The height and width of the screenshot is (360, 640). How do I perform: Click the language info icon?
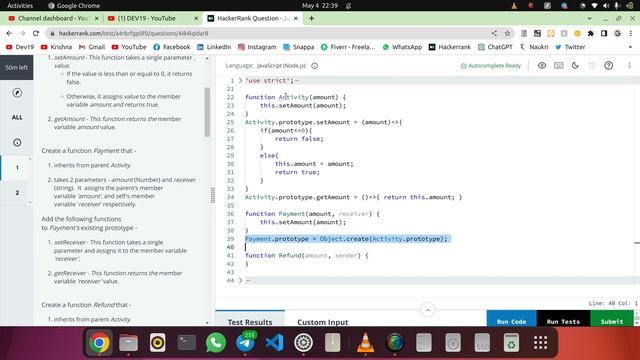[314, 66]
